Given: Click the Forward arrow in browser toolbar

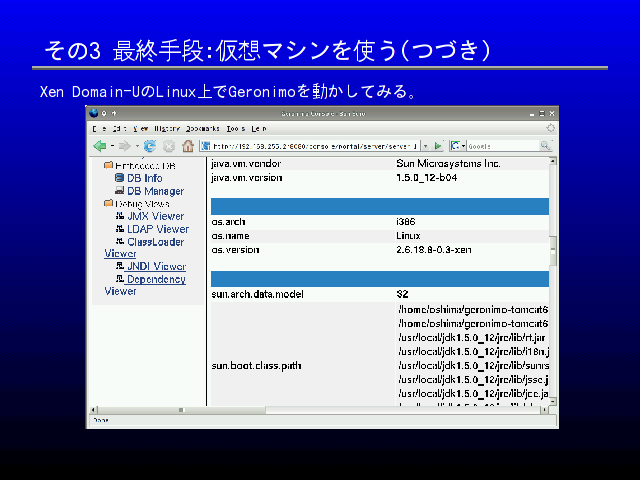Looking at the screenshot, I should [x=124, y=146].
